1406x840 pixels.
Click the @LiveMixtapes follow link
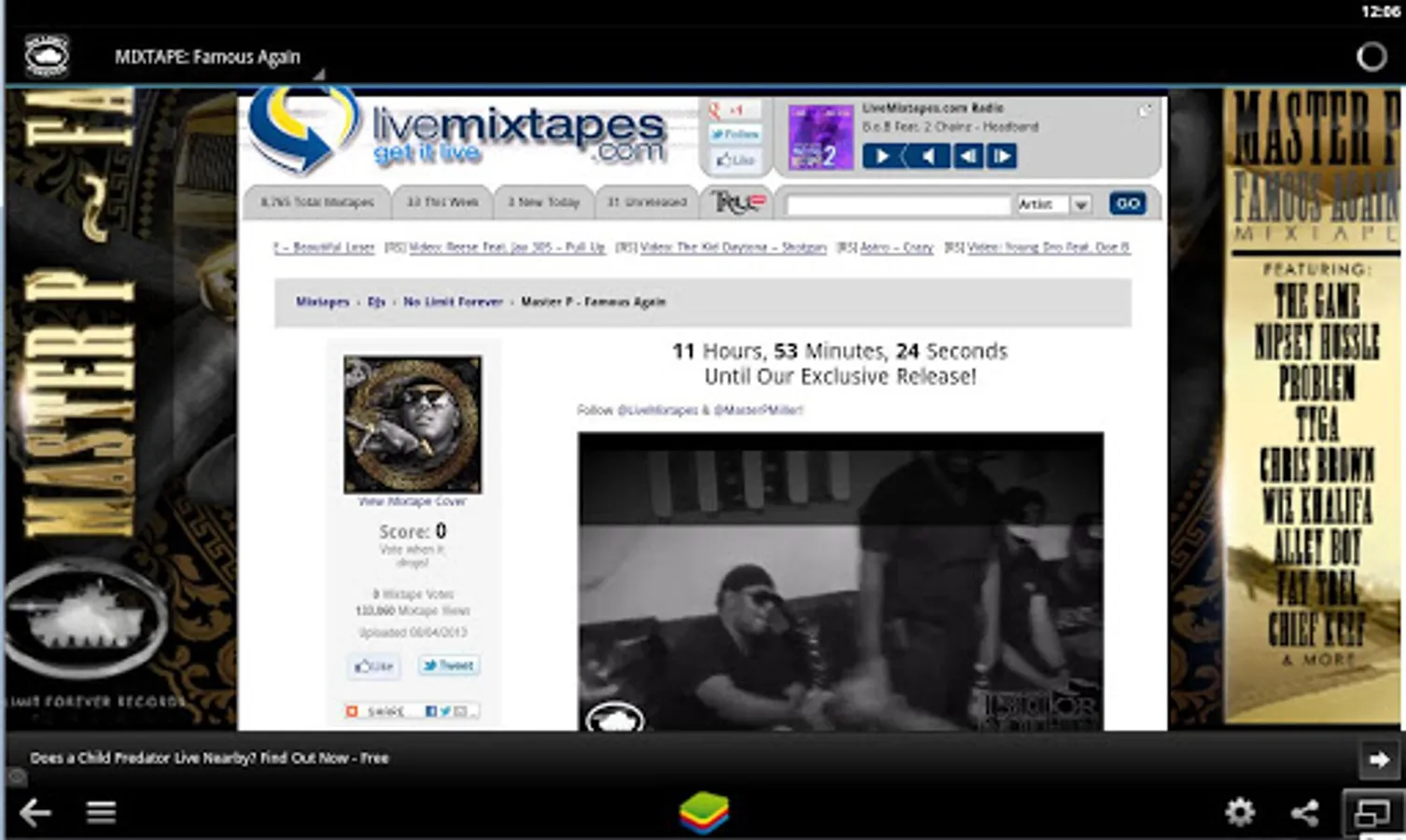click(x=657, y=410)
